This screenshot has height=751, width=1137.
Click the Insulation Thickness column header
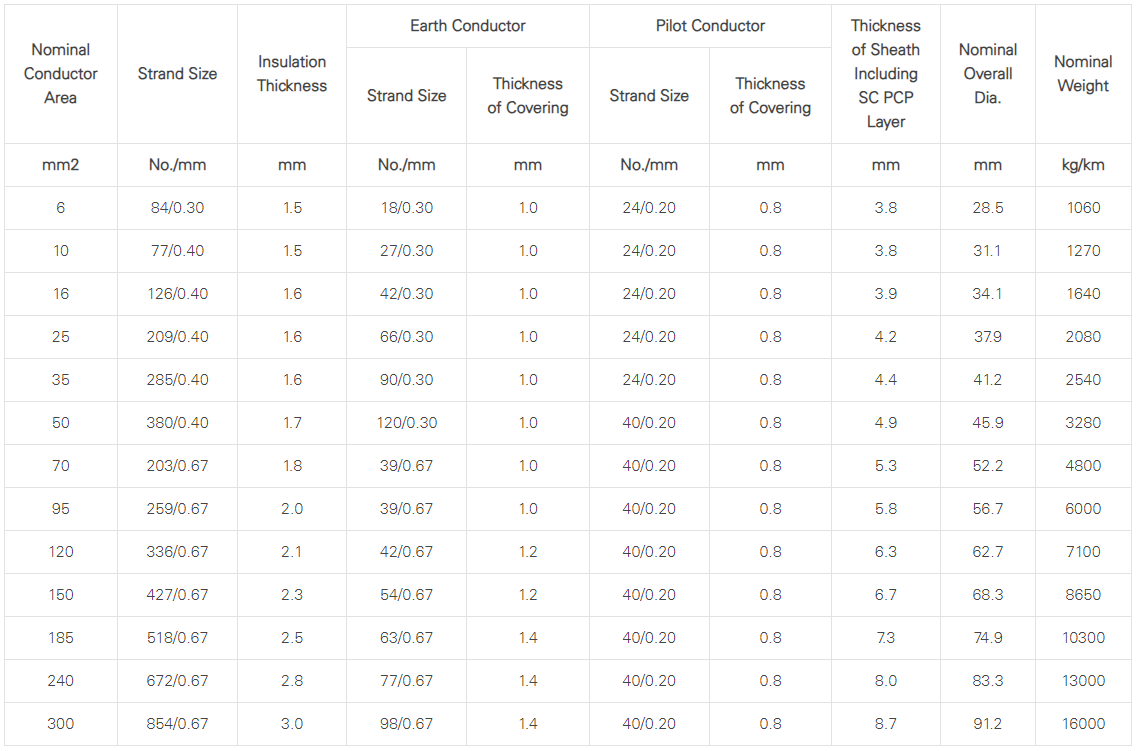click(292, 74)
